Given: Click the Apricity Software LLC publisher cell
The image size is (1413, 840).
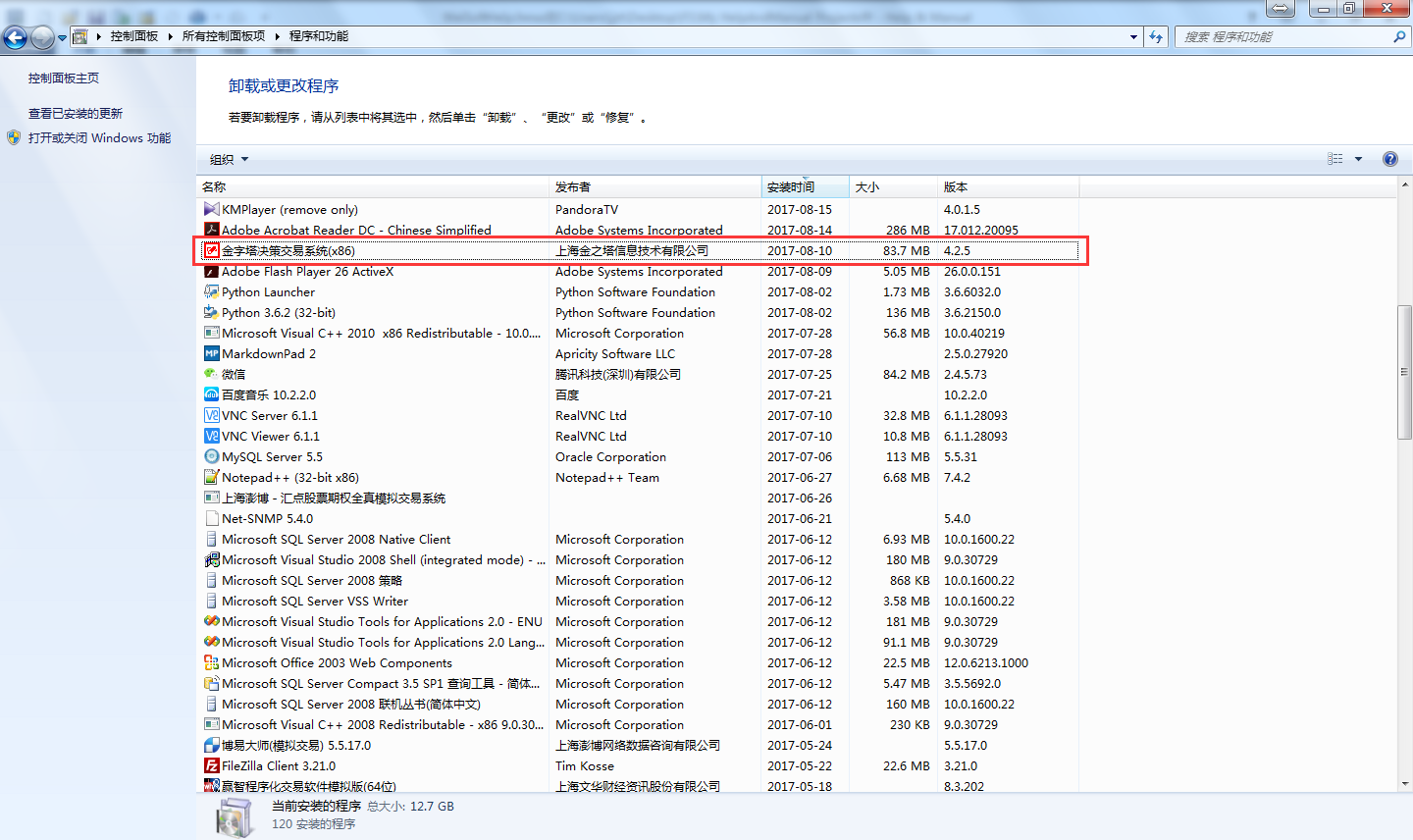Looking at the screenshot, I should [615, 353].
